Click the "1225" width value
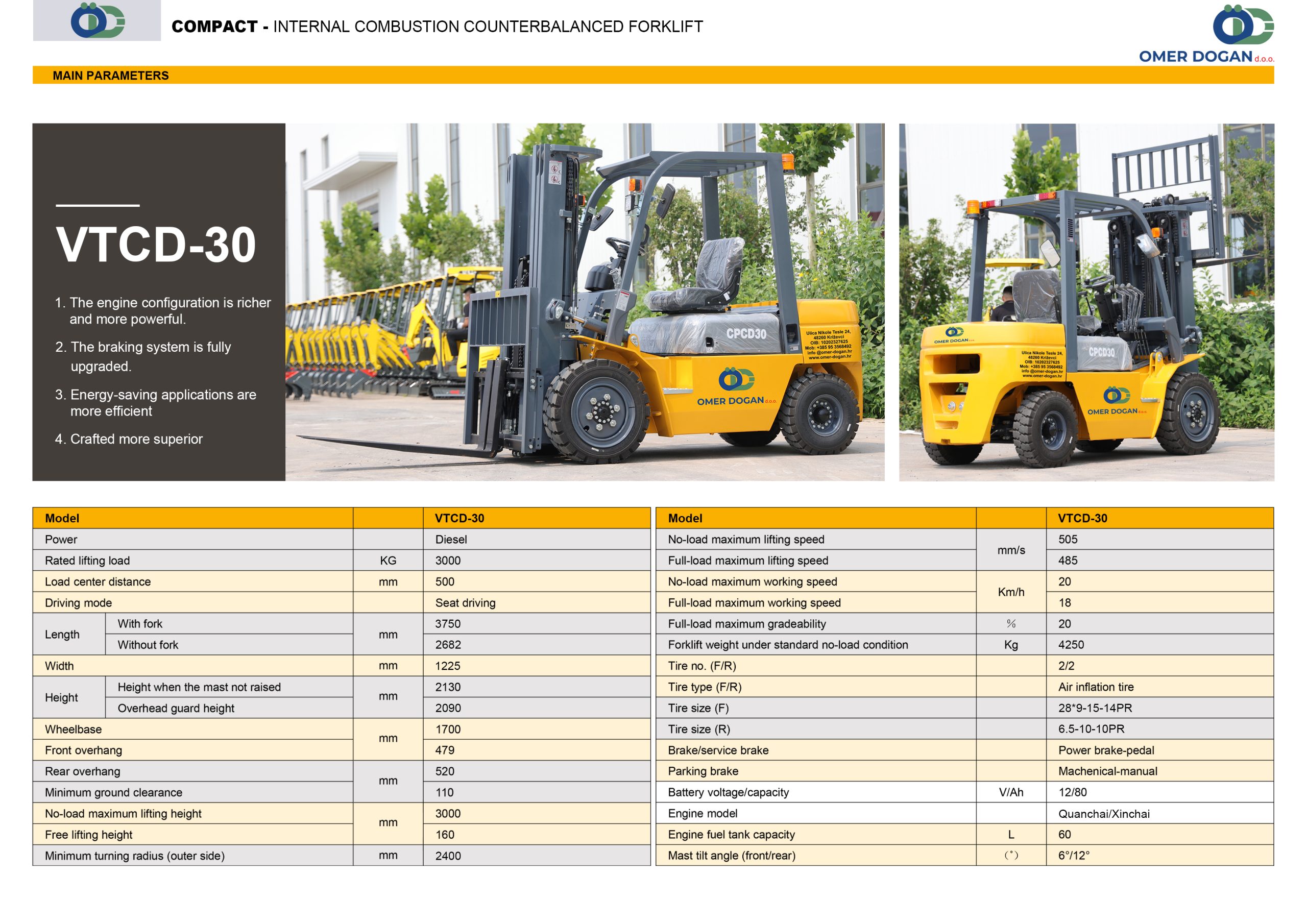Screen dimensions: 1307x924 point(448,666)
